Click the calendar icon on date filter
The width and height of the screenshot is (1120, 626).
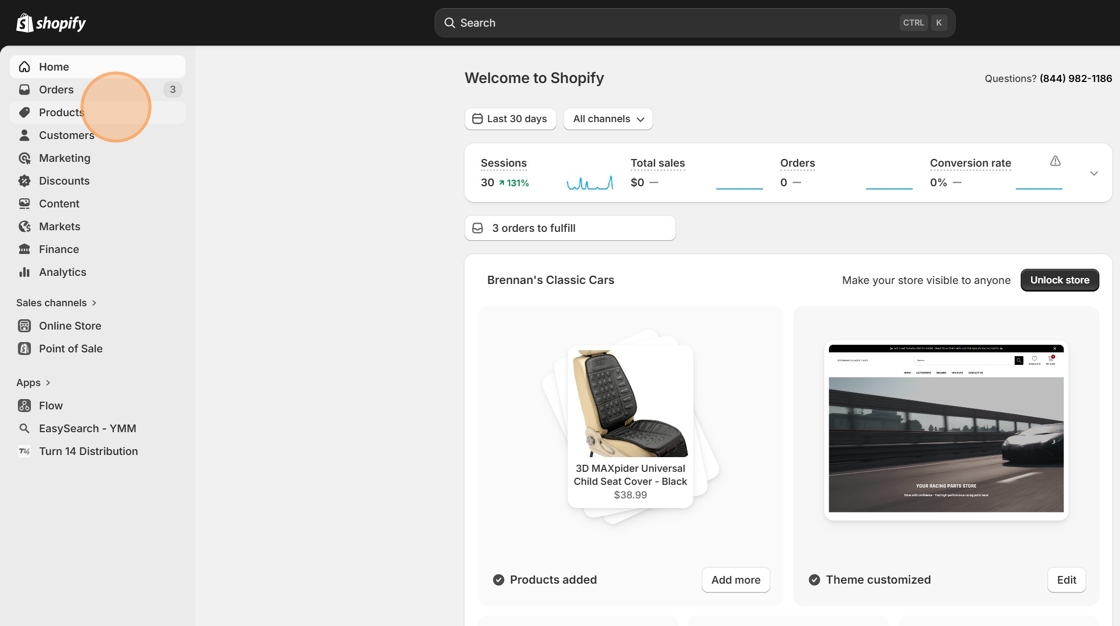477,119
